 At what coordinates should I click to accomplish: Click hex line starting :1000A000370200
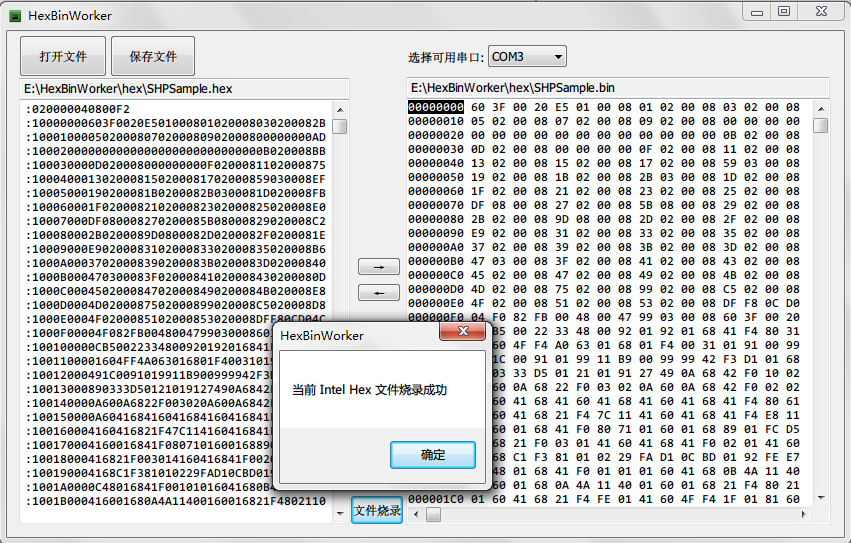coord(175,263)
